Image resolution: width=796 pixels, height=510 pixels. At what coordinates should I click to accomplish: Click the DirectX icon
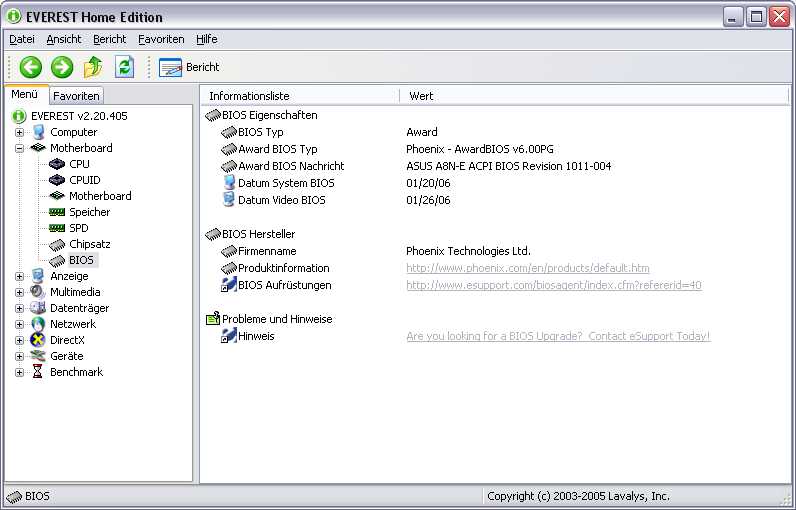(x=38, y=340)
